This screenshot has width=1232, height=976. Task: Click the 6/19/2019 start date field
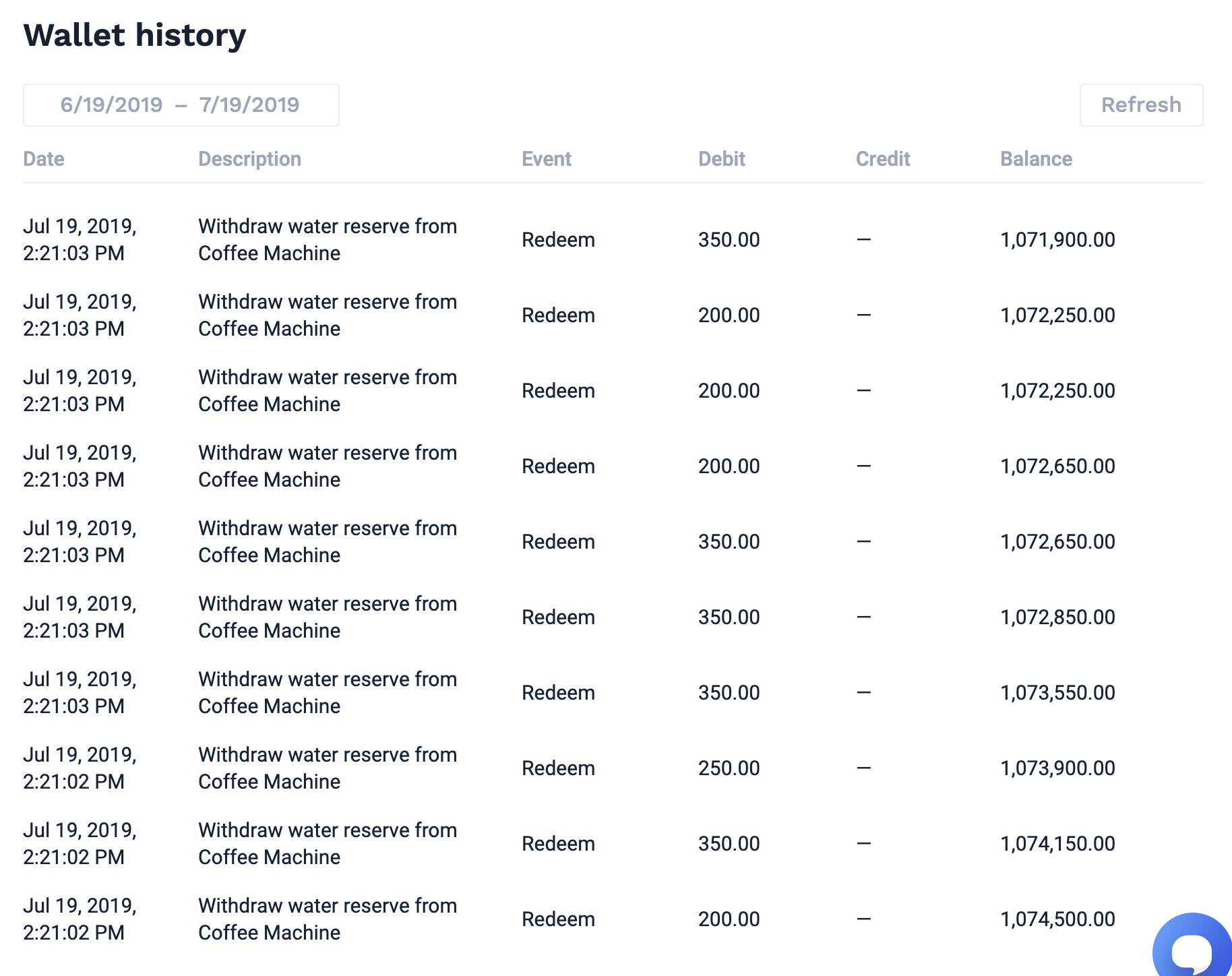(111, 105)
